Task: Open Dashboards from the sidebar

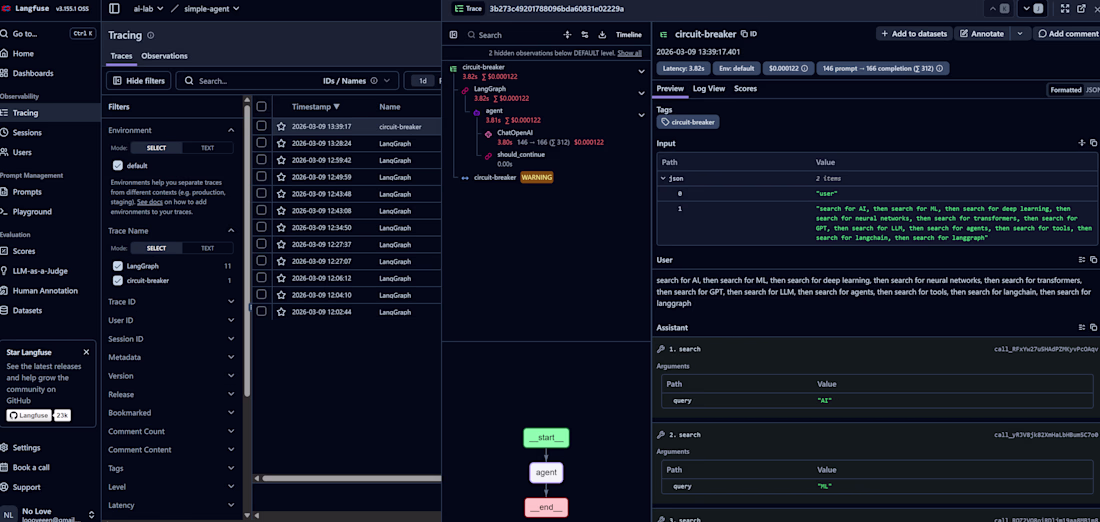Action: tap(32, 73)
